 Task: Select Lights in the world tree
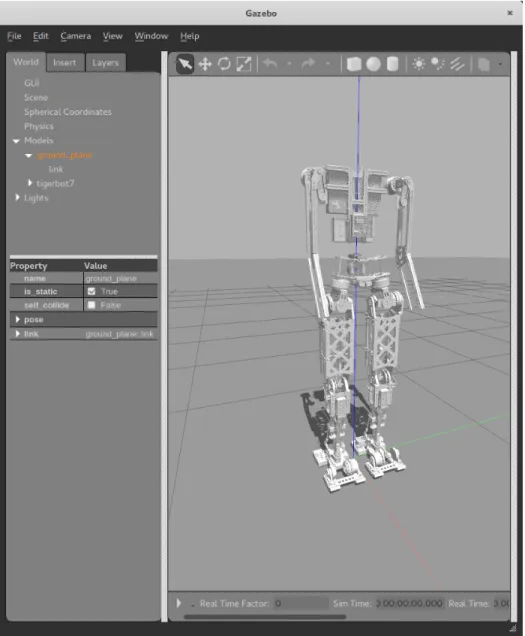(x=36, y=198)
